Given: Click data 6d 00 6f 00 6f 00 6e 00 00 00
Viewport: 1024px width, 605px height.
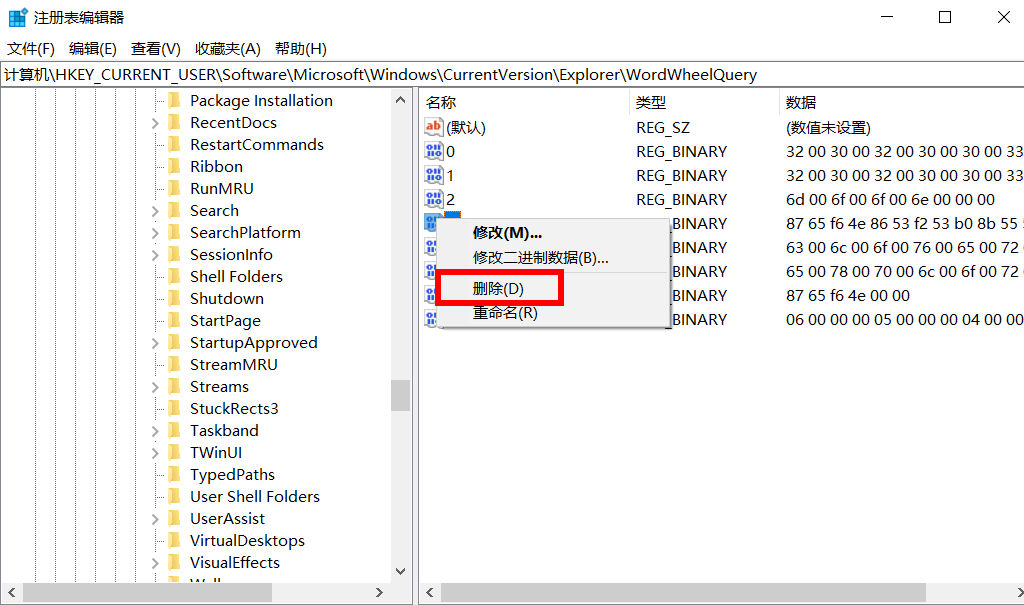Looking at the screenshot, I should click(x=890, y=199).
